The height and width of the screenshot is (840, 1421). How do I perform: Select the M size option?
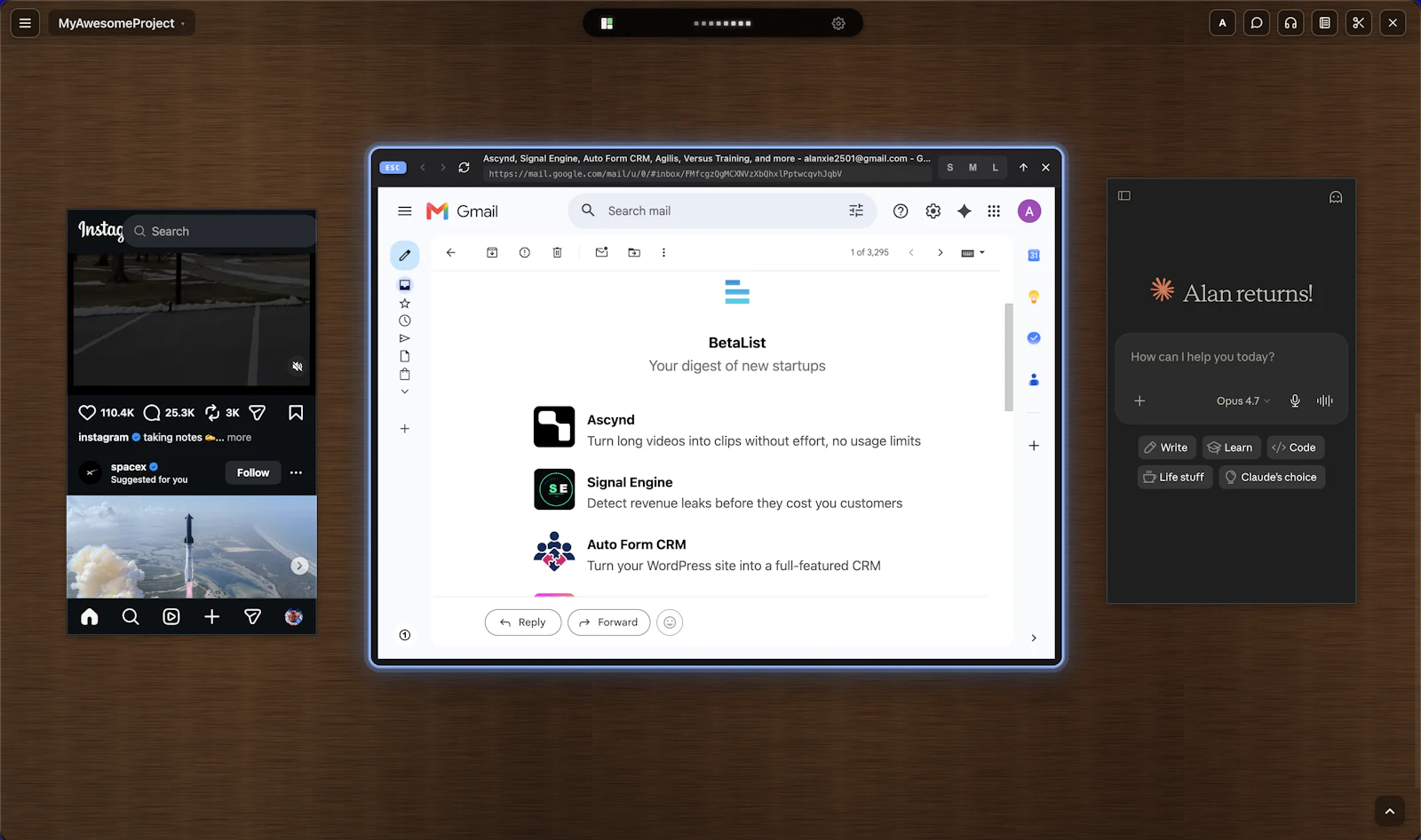[x=972, y=167]
